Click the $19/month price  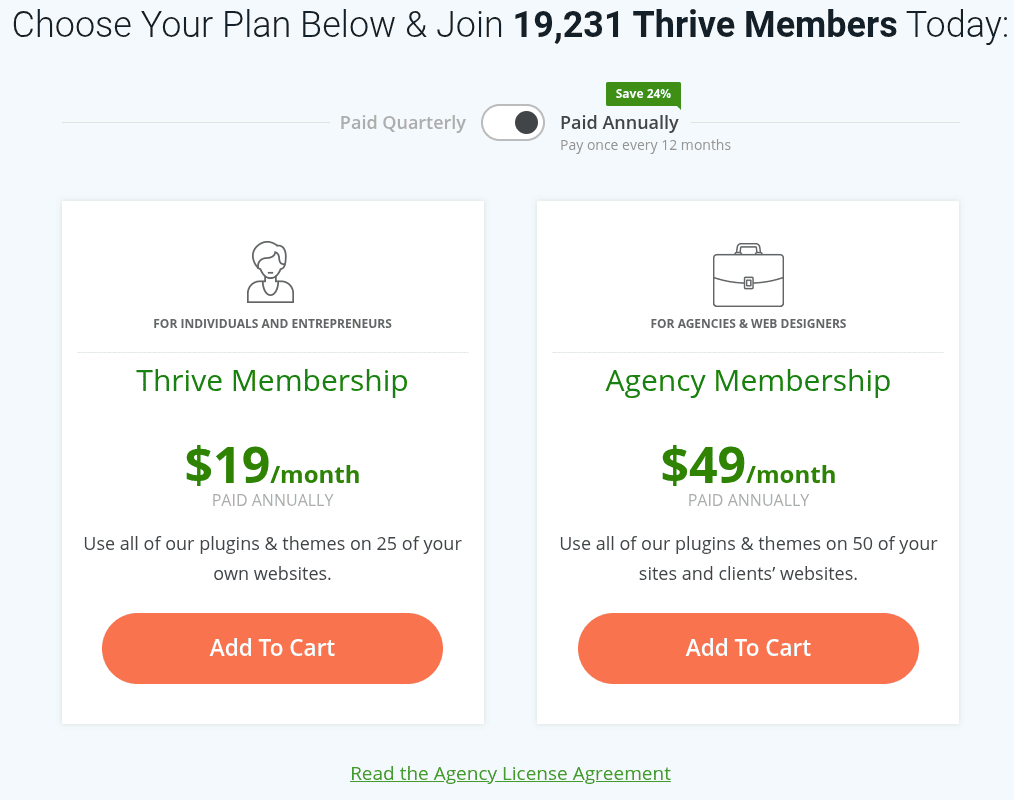tap(272, 466)
